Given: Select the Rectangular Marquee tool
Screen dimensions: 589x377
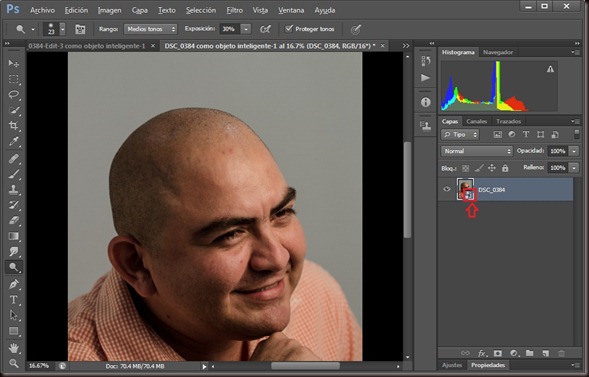Looking at the screenshot, I should click(14, 79).
